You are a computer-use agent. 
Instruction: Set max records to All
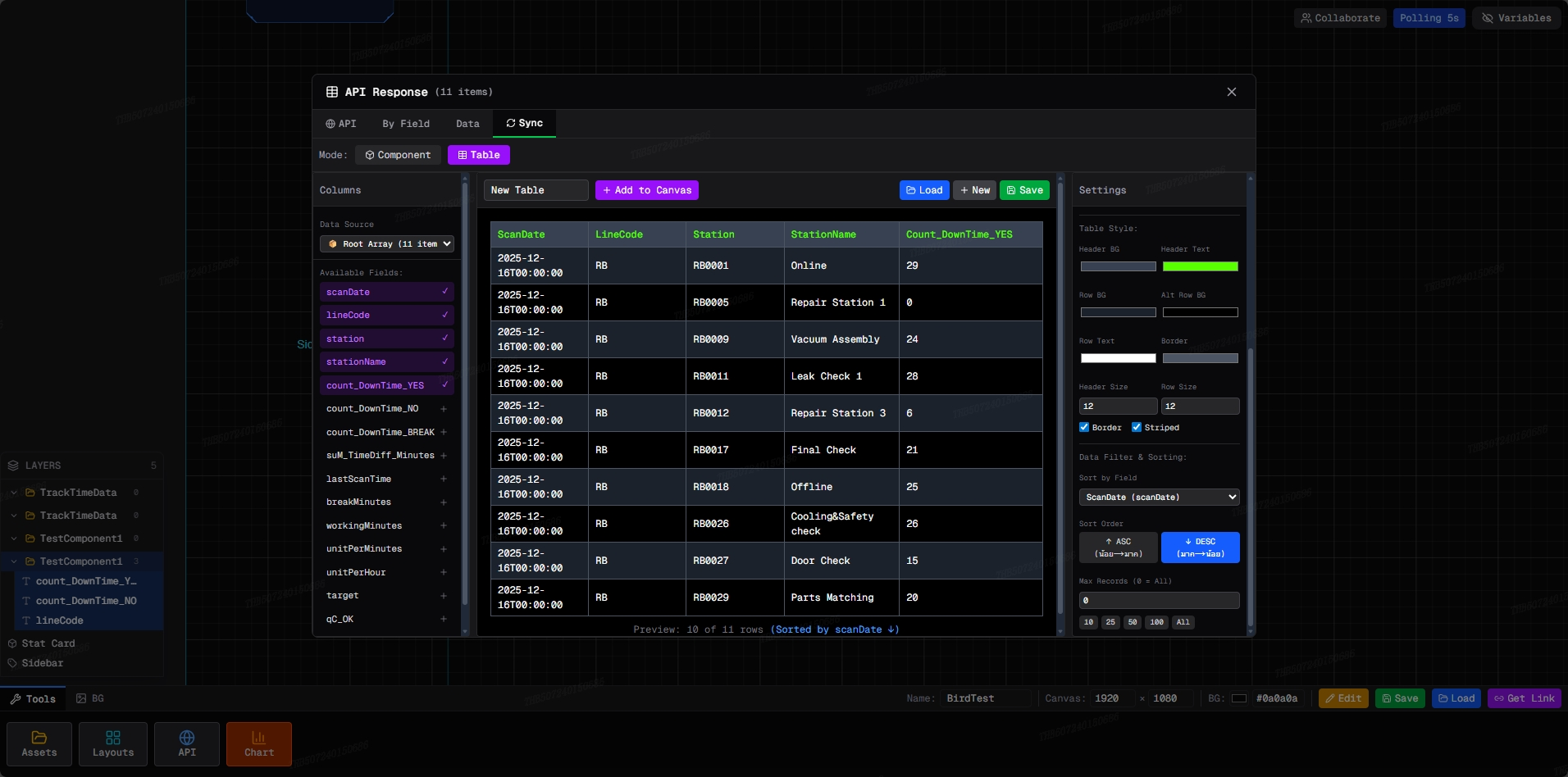[x=1183, y=622]
